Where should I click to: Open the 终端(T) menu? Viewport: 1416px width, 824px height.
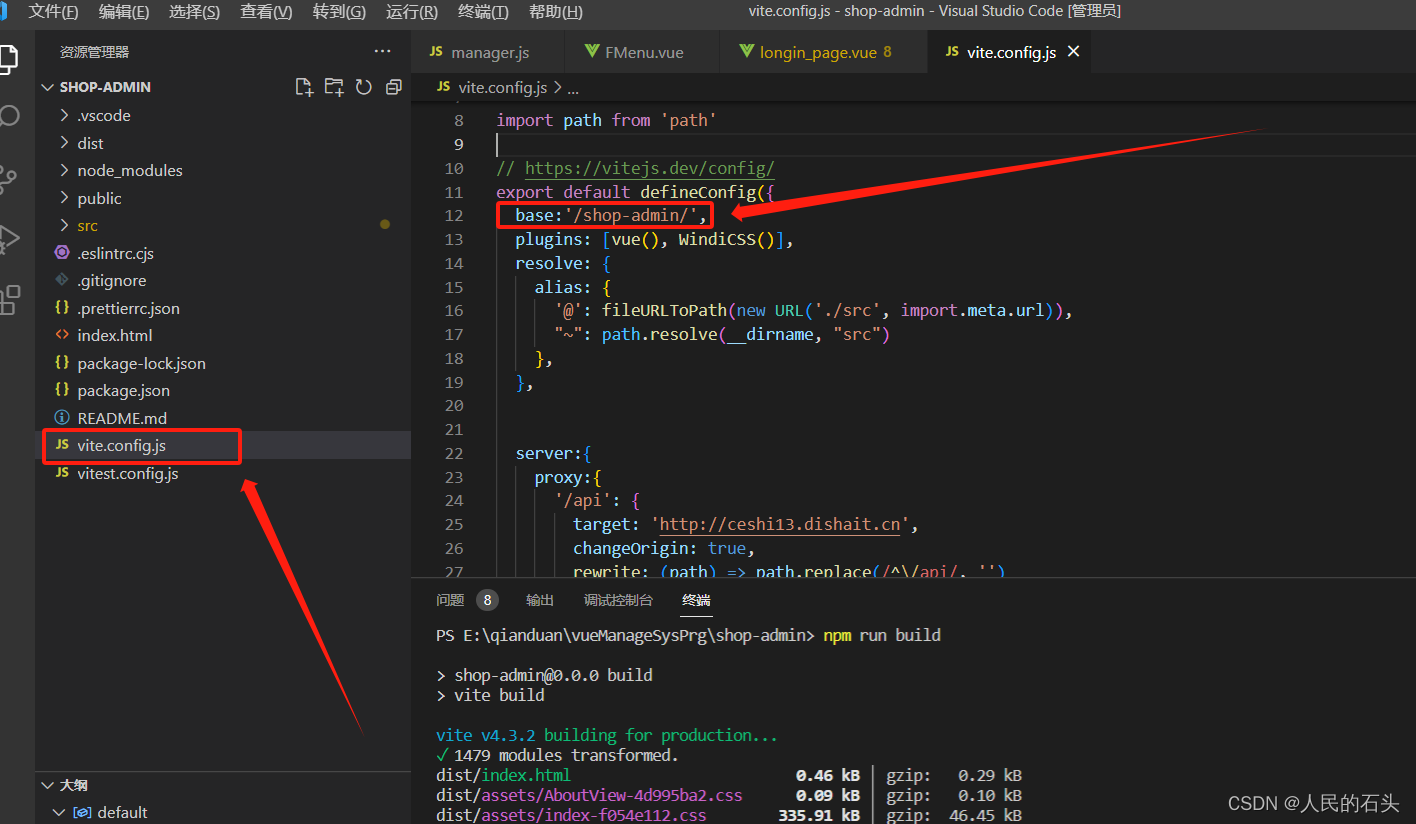pos(483,12)
